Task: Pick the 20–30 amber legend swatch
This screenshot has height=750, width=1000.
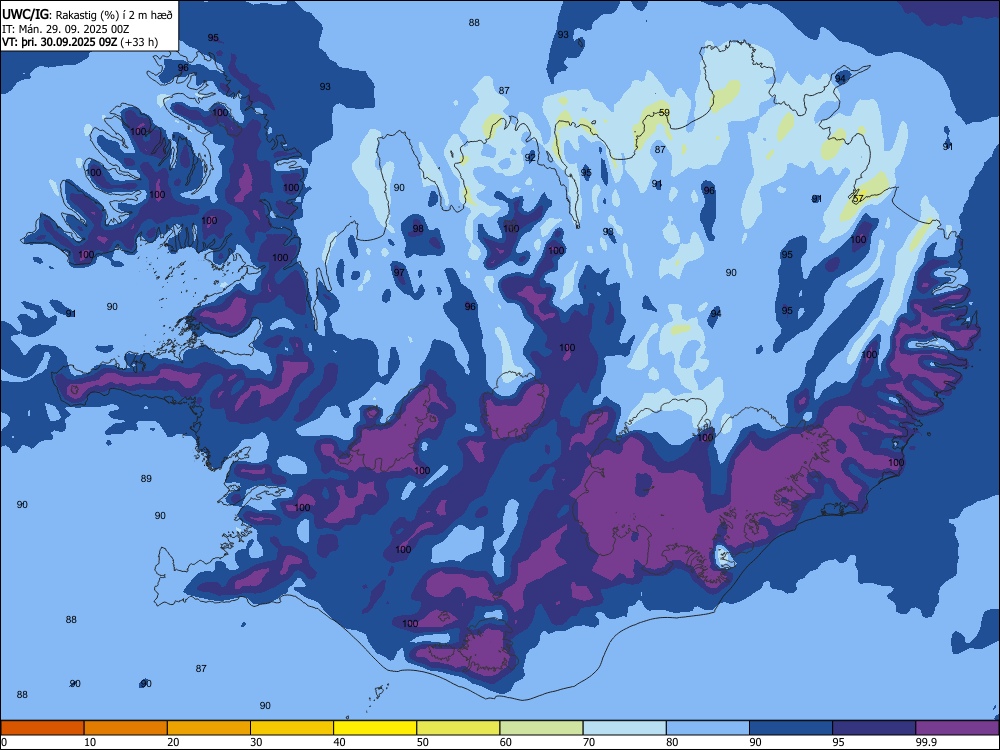Action: coord(209,728)
